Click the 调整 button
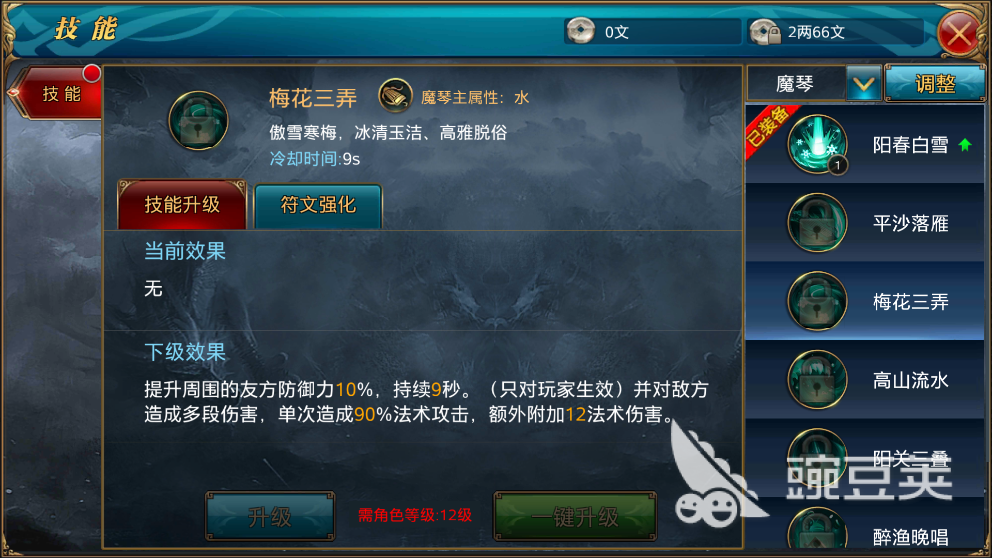992x558 pixels. click(x=934, y=84)
